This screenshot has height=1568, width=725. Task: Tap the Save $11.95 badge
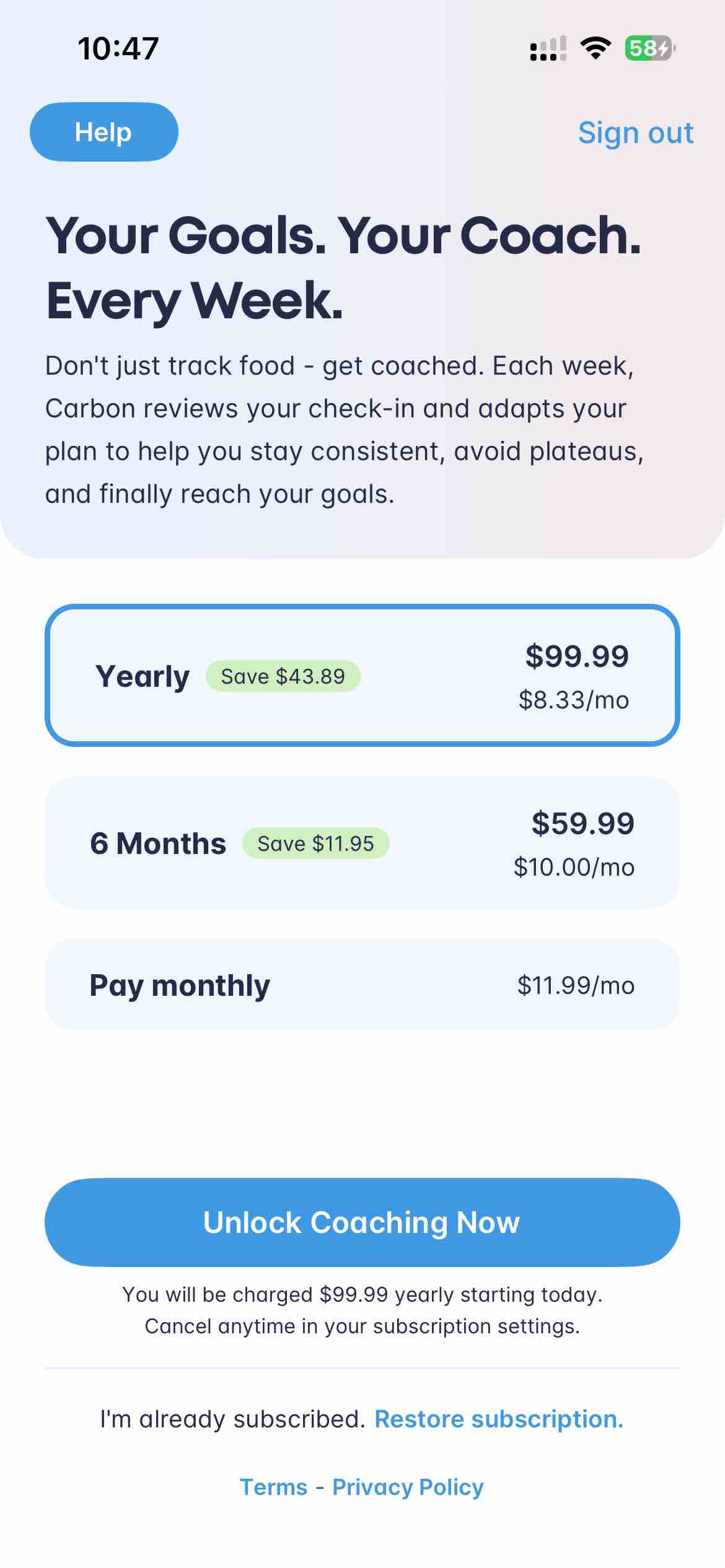pyautogui.click(x=315, y=843)
